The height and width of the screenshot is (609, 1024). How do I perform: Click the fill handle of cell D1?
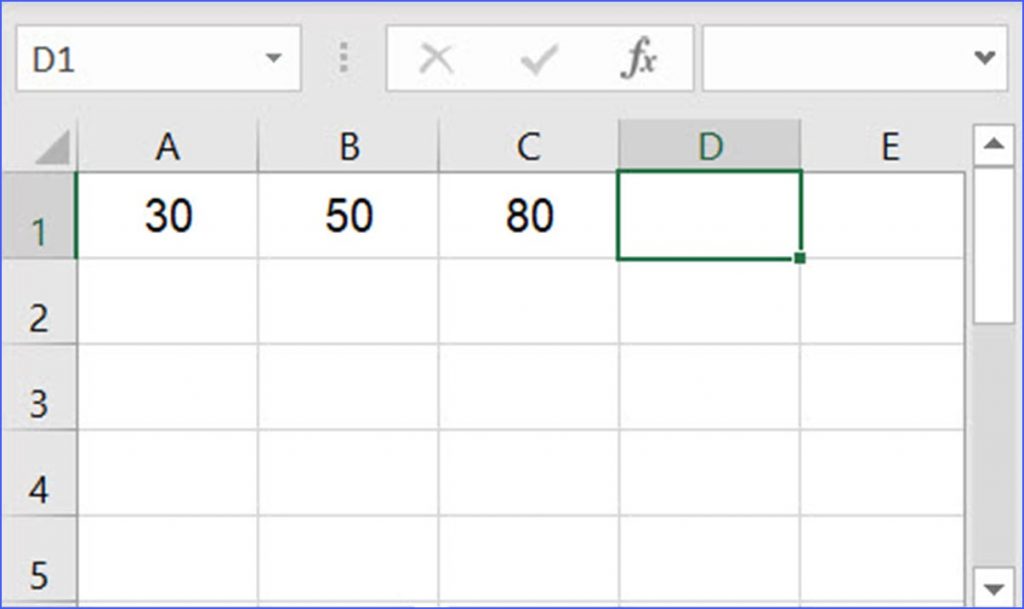pos(799,258)
